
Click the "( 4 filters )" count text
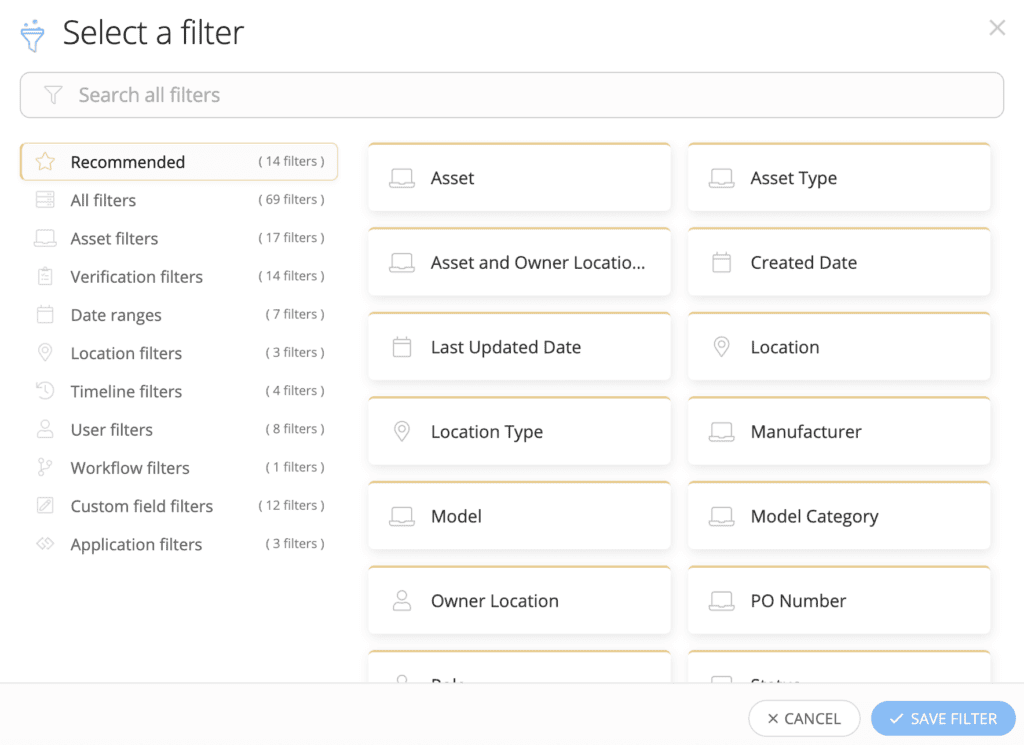(x=295, y=390)
